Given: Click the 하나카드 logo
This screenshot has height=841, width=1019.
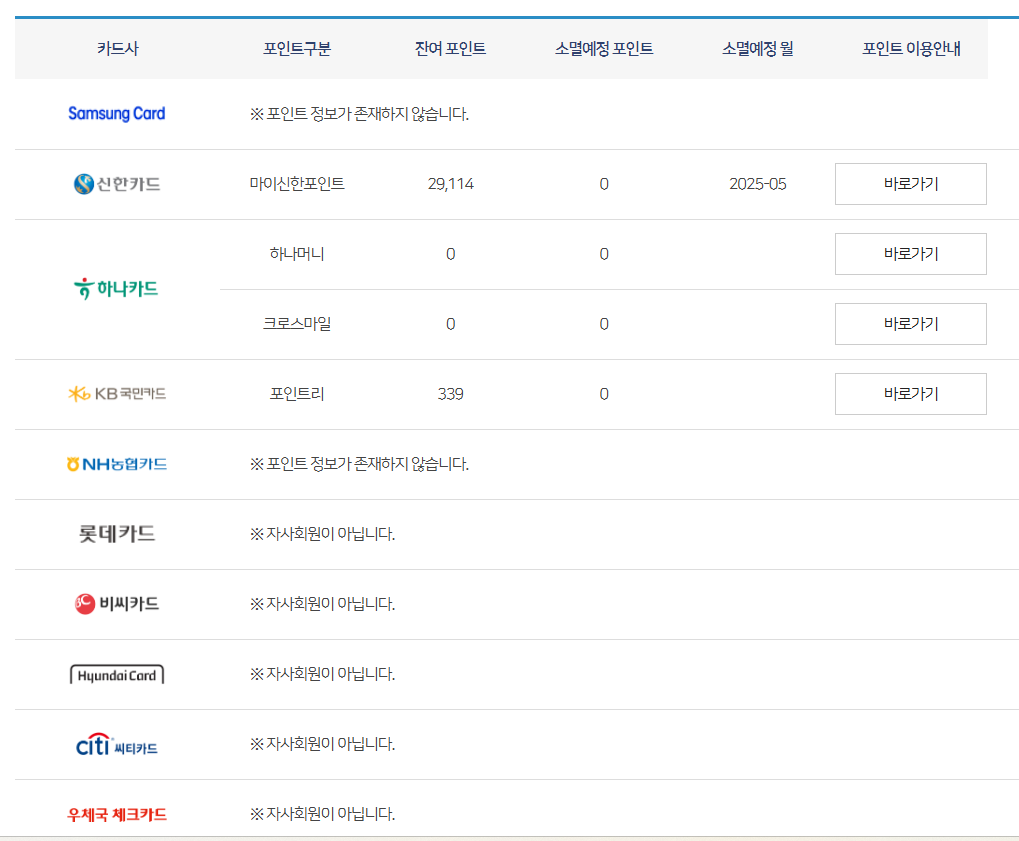Looking at the screenshot, I should point(116,289).
